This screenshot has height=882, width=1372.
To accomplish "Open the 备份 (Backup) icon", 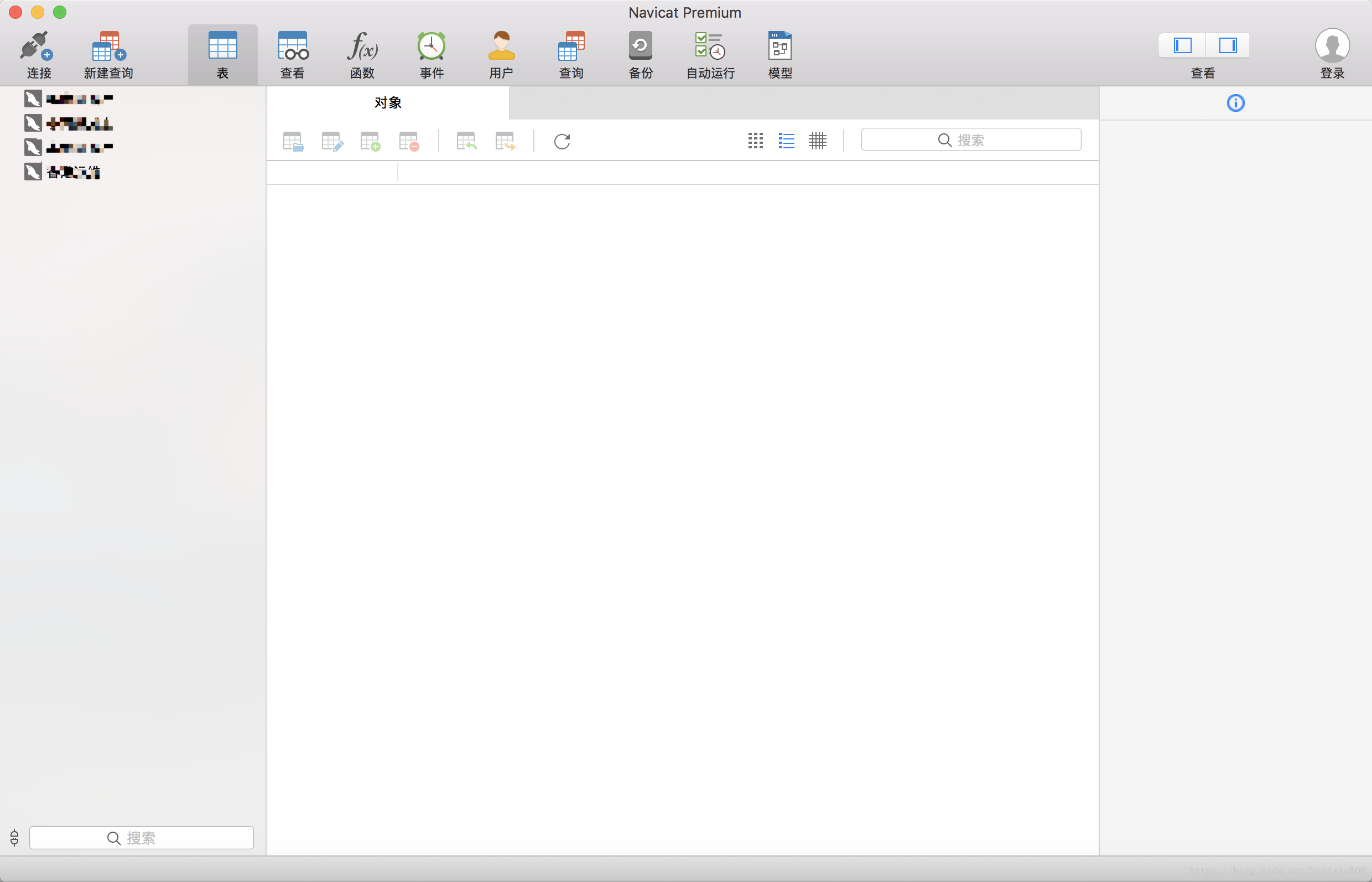I will pos(641,46).
